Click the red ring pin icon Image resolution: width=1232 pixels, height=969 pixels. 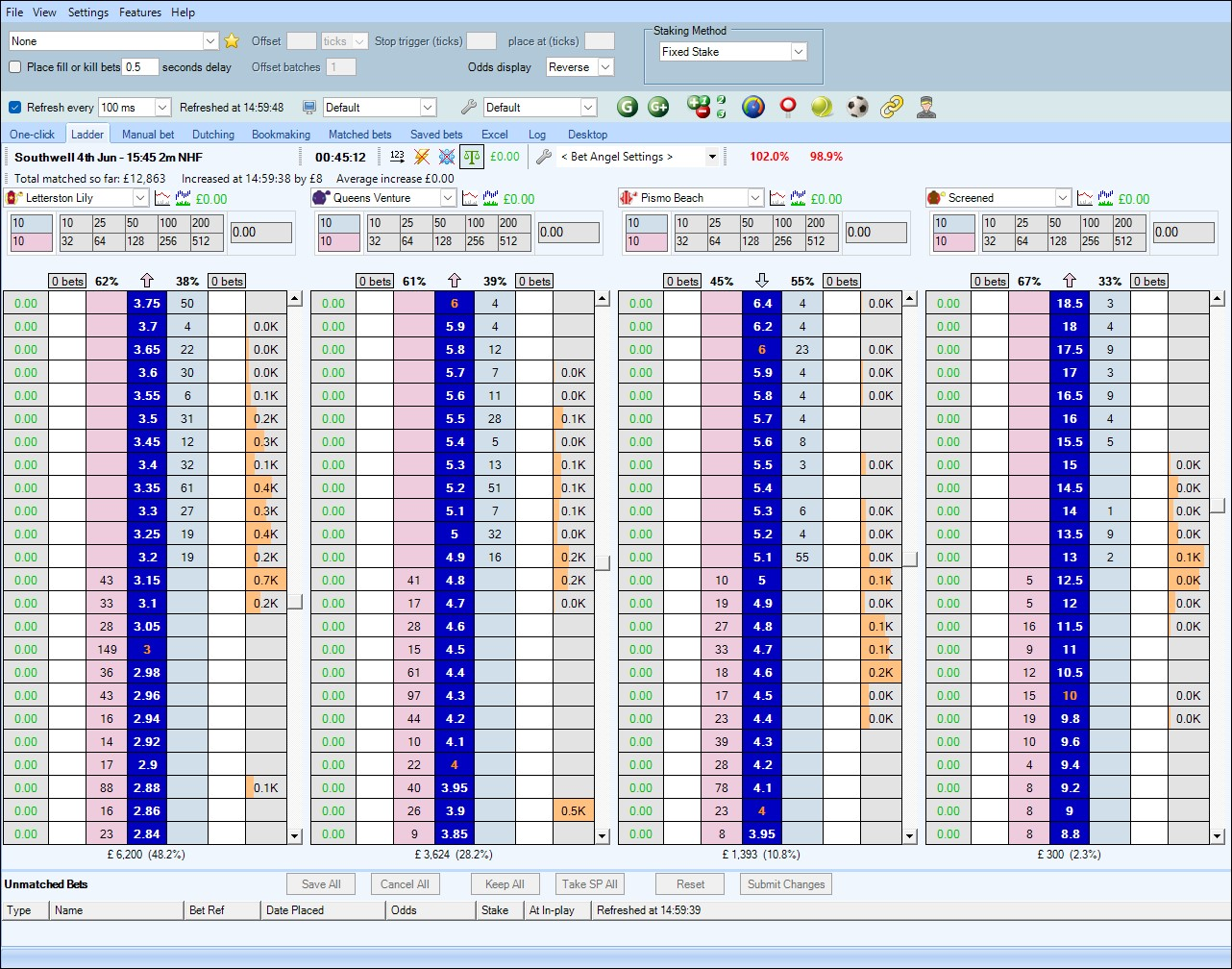pos(788,107)
